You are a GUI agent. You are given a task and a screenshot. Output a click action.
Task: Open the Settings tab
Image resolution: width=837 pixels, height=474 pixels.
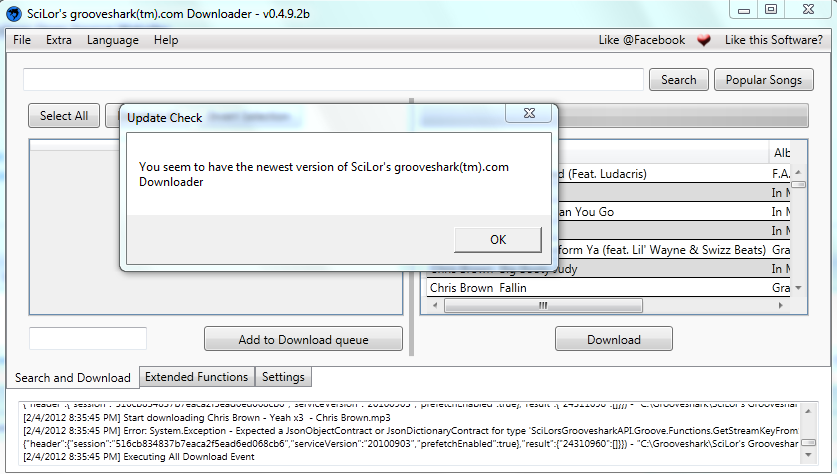[x=283, y=377]
